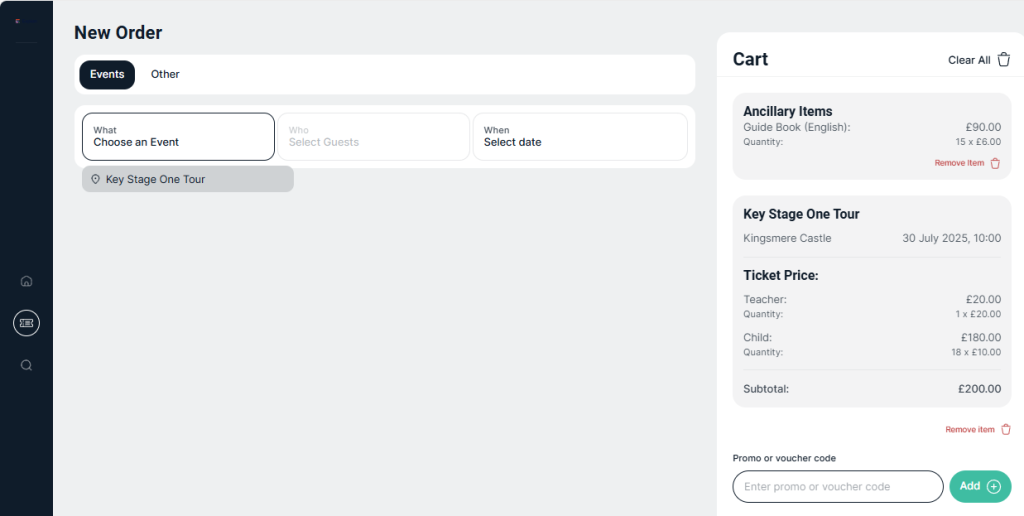
Task: Open the home page from sidebar
Action: click(x=26, y=281)
